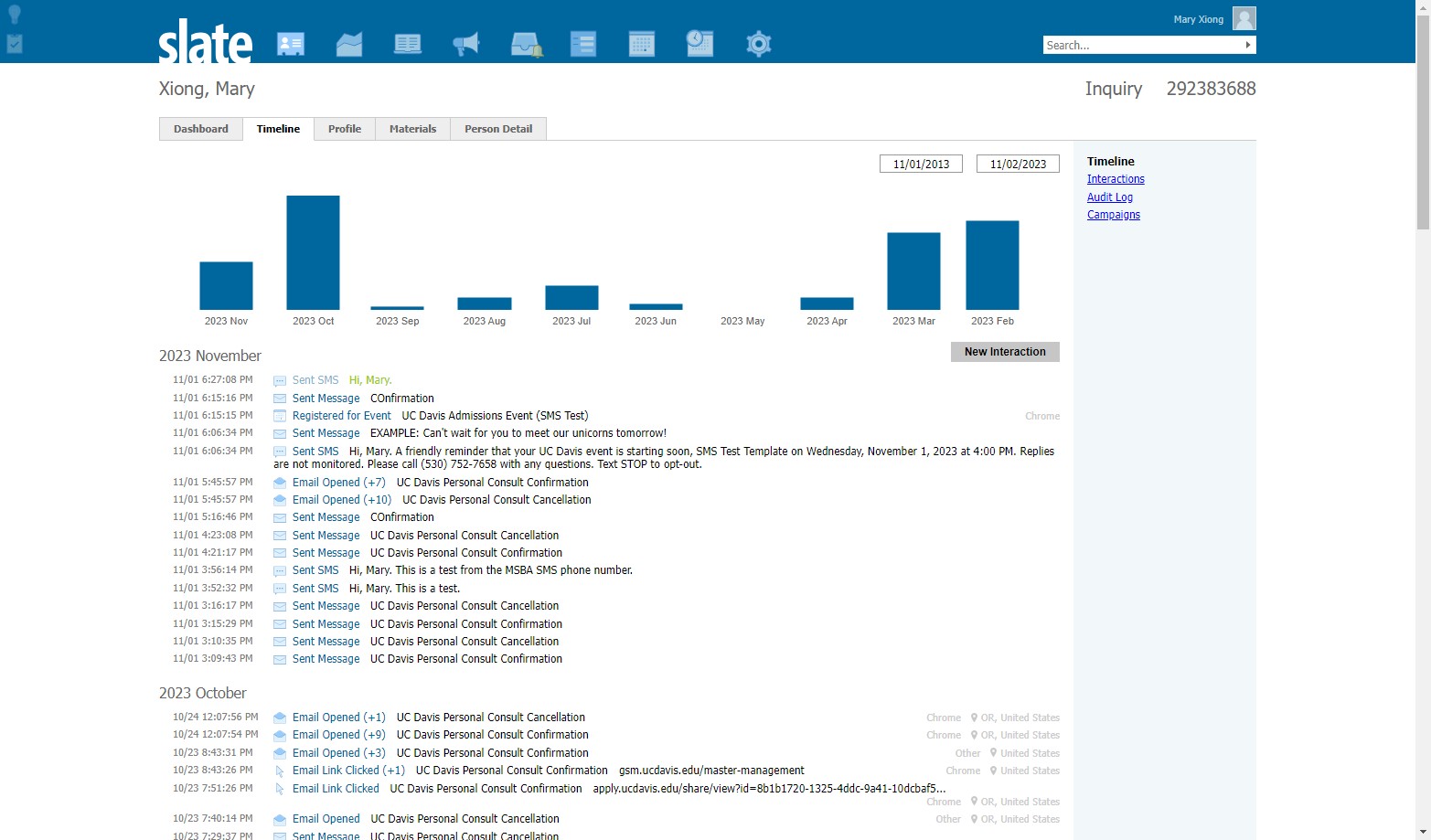Viewport: 1431px width, 840px height.
Task: Open the Campaigns link
Action: tap(1114, 215)
